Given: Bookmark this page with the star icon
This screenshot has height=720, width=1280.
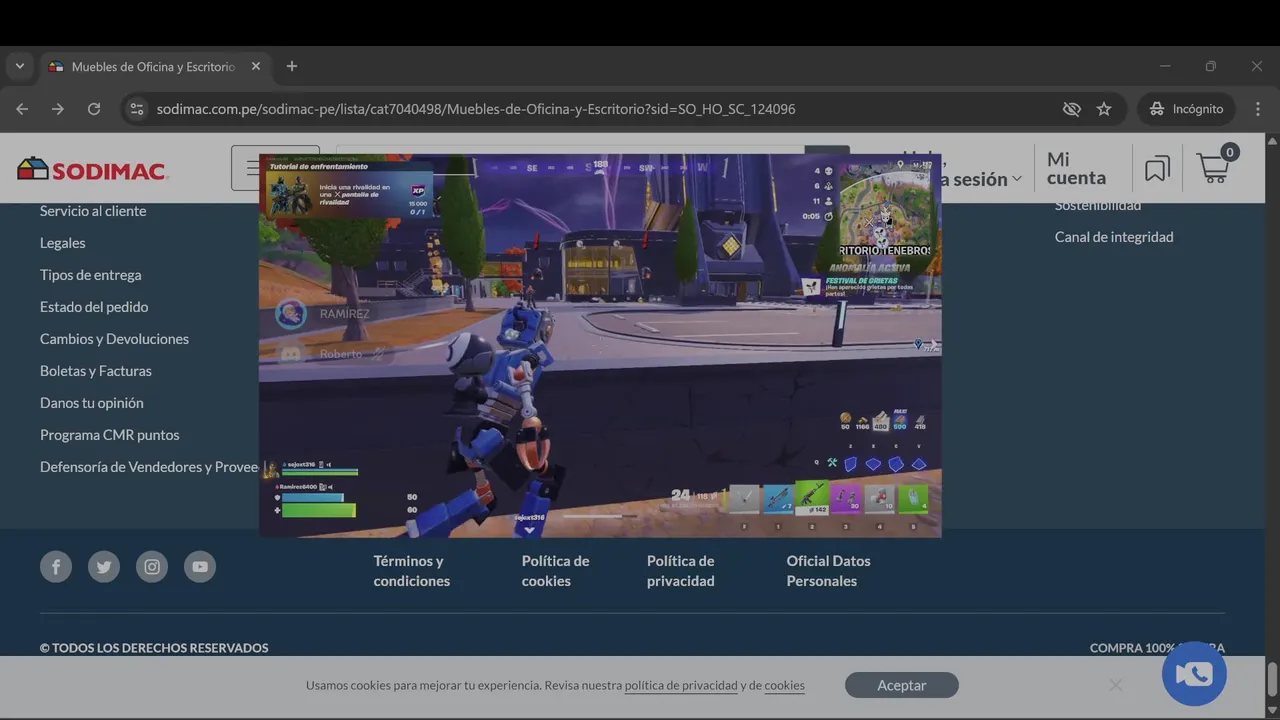Looking at the screenshot, I should point(1104,109).
